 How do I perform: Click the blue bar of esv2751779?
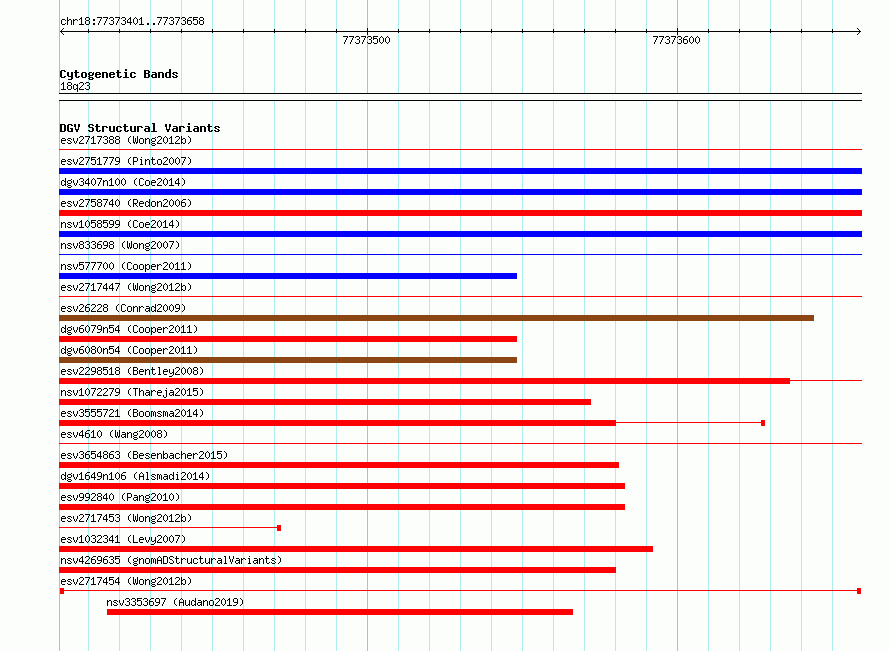tap(460, 171)
